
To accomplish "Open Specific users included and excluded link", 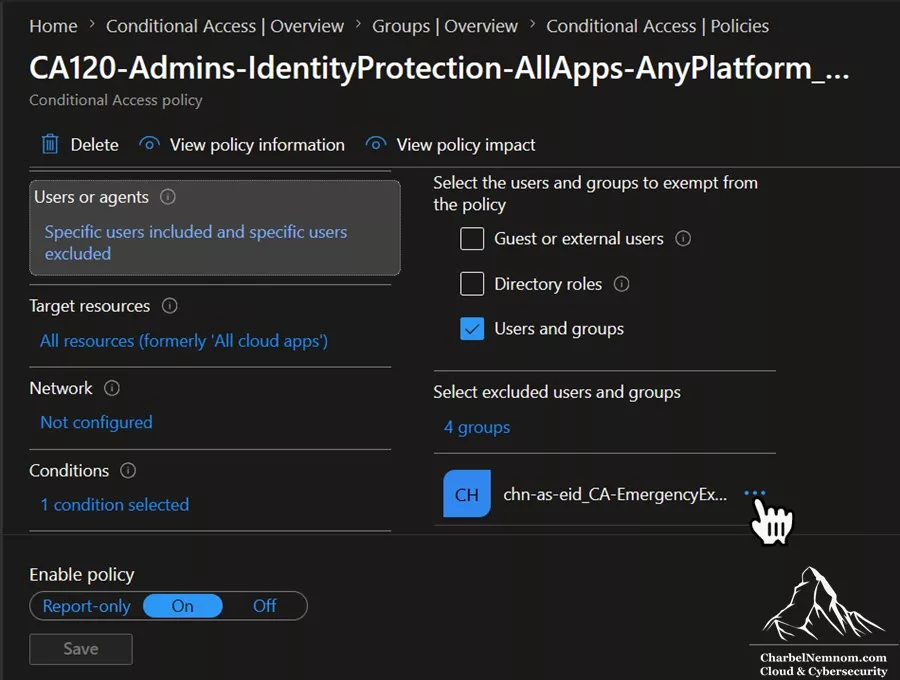I will [x=196, y=243].
